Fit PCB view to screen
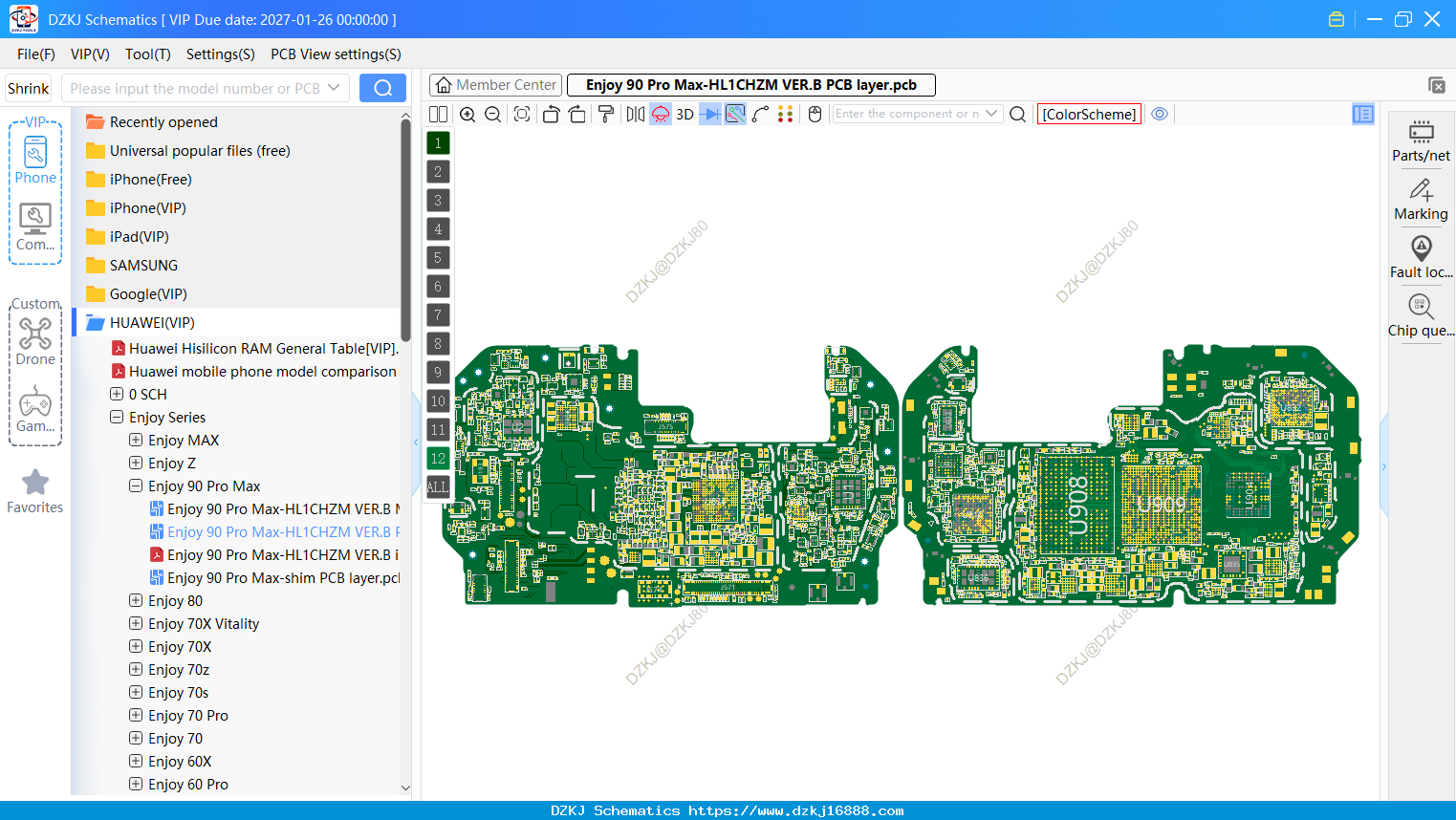1456x820 pixels. tap(522, 114)
